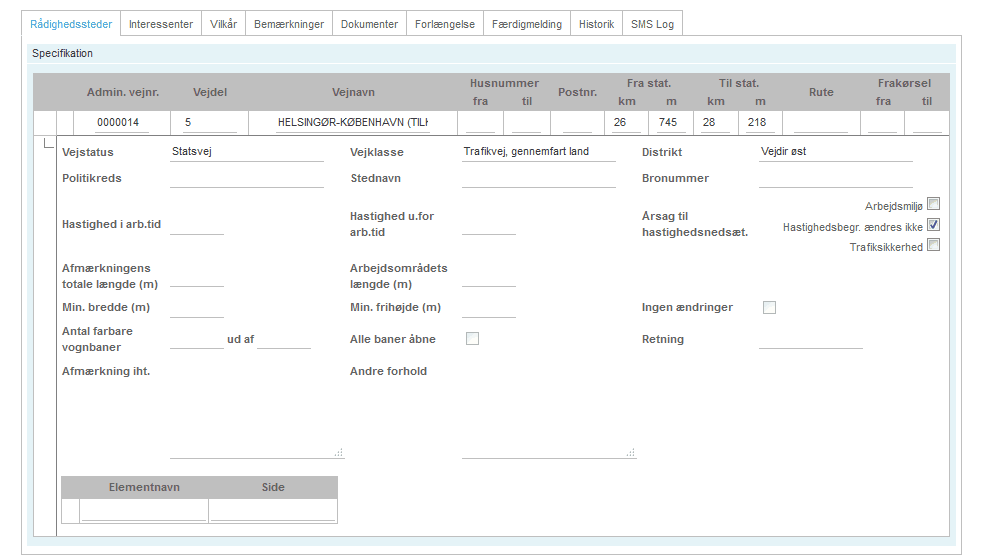
Task: Uncheck Hastighedsbegr. ændres ikke checkbox
Action: 933,226
